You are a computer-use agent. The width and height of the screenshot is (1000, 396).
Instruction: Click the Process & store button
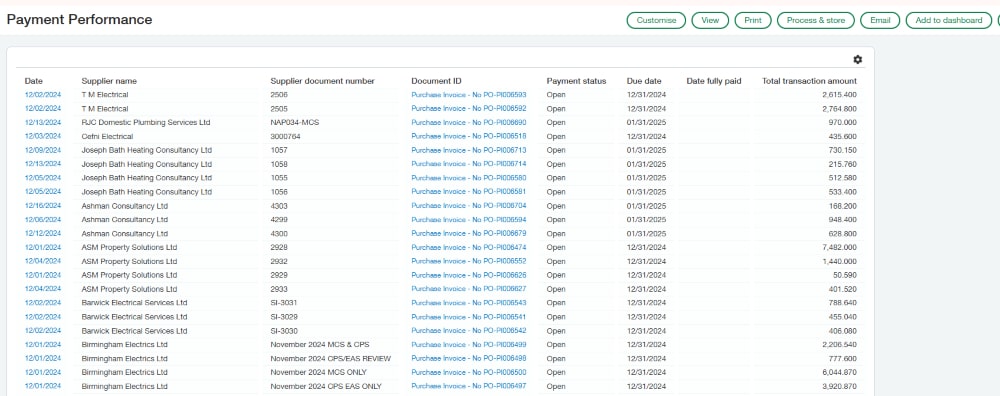click(x=816, y=20)
